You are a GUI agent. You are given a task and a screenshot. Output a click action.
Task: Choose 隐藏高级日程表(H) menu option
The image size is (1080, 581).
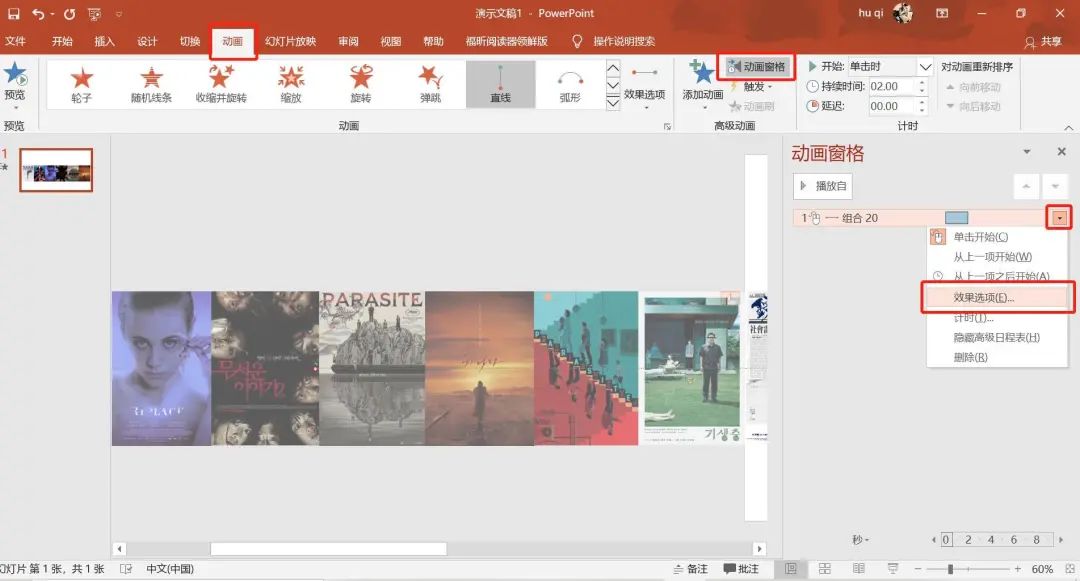click(x=997, y=337)
